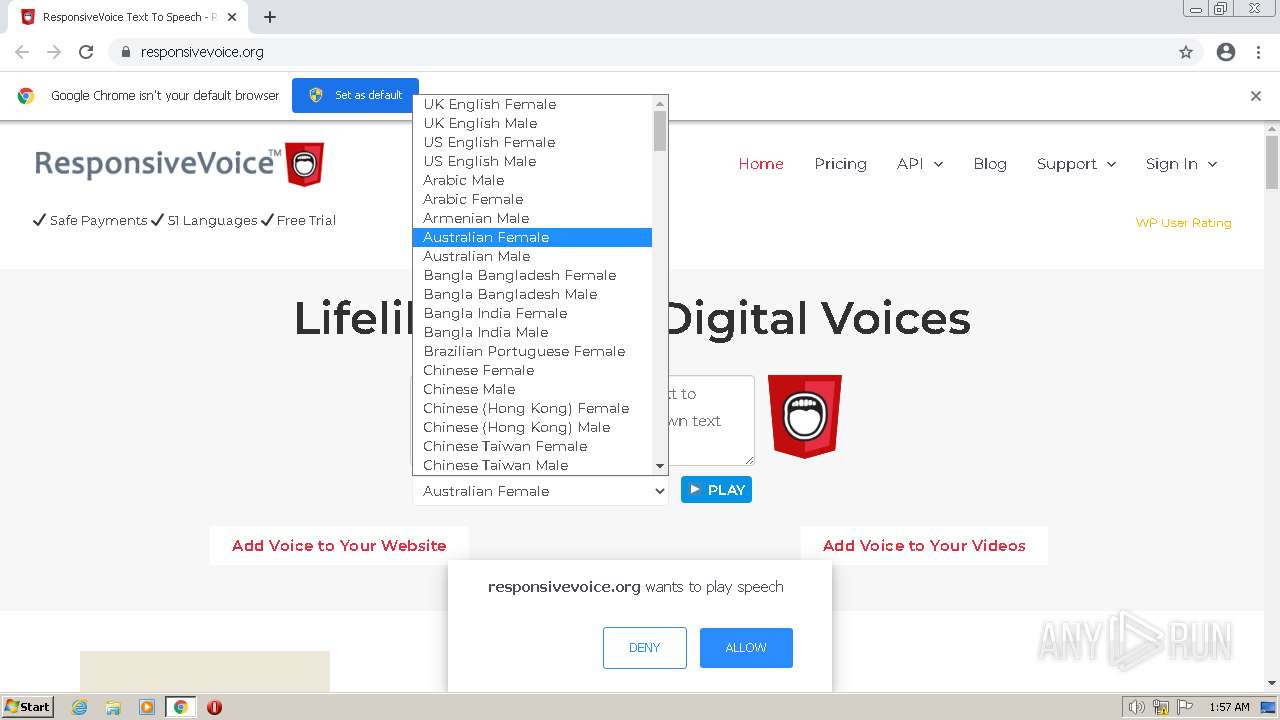Image resolution: width=1280 pixels, height=720 pixels.
Task: Choose US English Female from list
Action: 532,142
